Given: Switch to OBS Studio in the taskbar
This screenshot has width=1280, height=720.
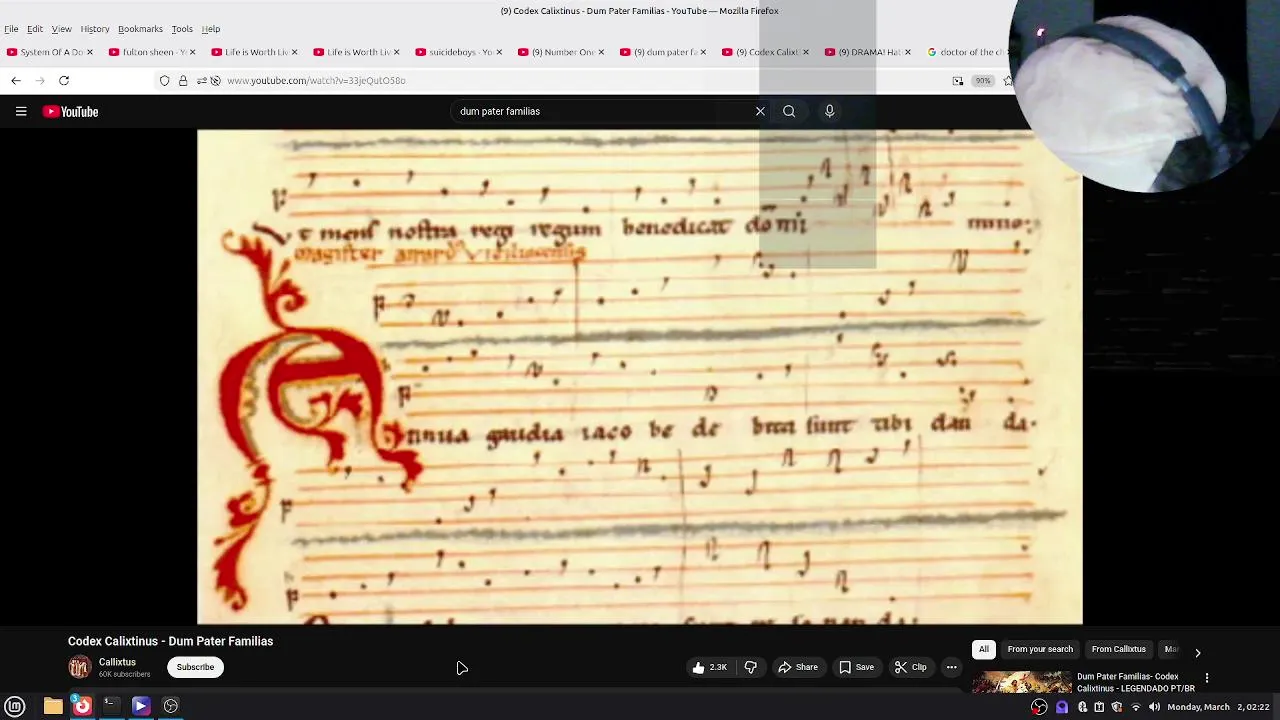Looking at the screenshot, I should click(171, 706).
